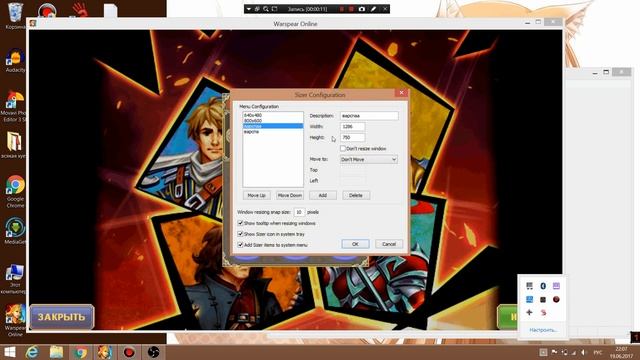The image size is (640, 360).
Task: Click the red record app taskbar icon
Action: (129, 352)
